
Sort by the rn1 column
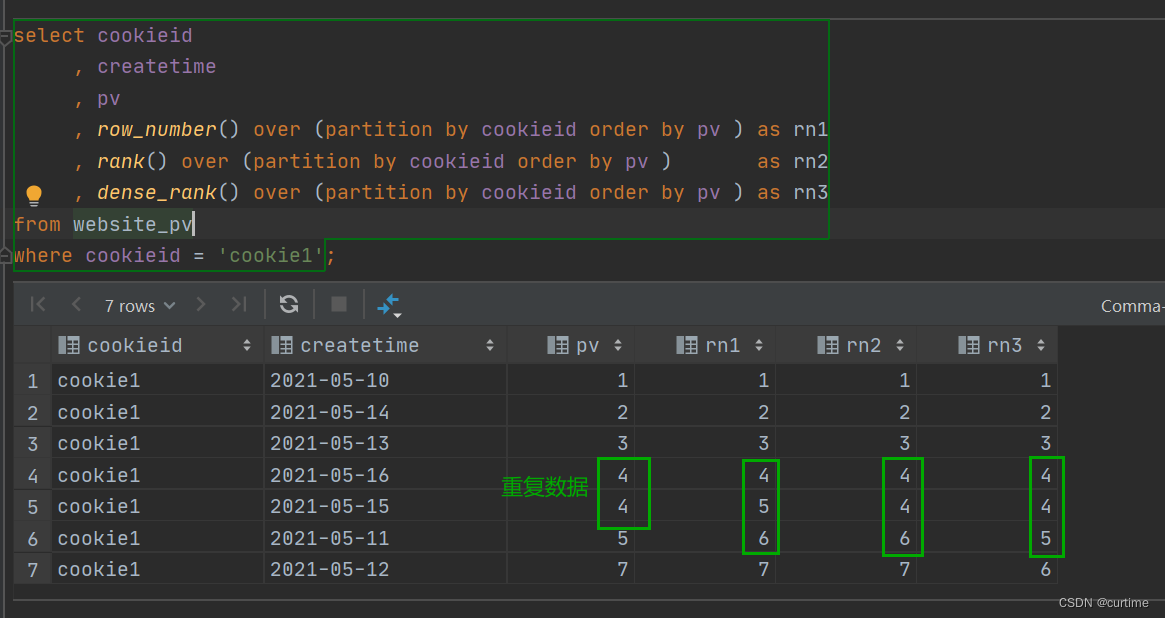click(759, 345)
